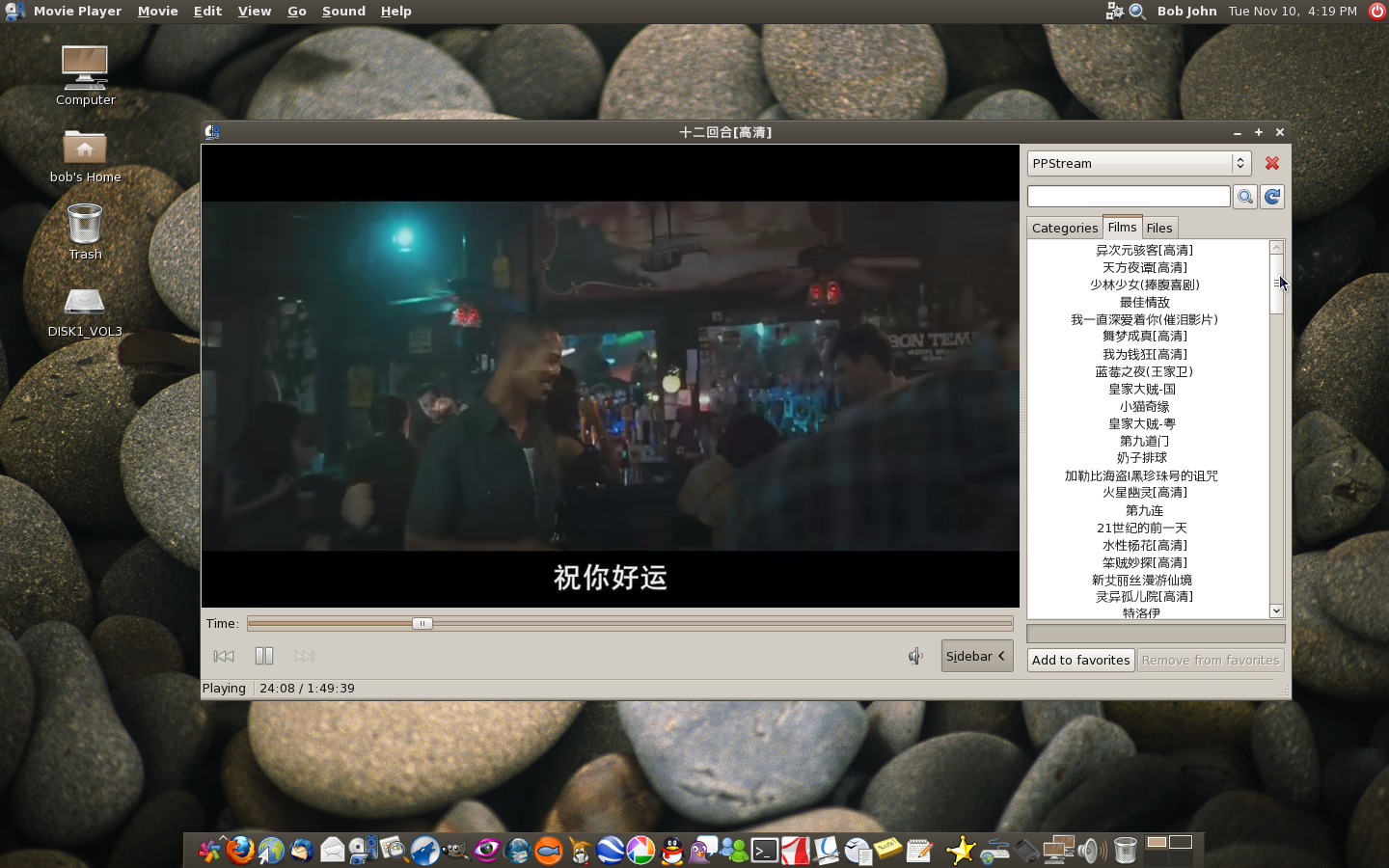The image size is (1389, 868).
Task: Open the Trash desktop icon
Action: click(85, 231)
